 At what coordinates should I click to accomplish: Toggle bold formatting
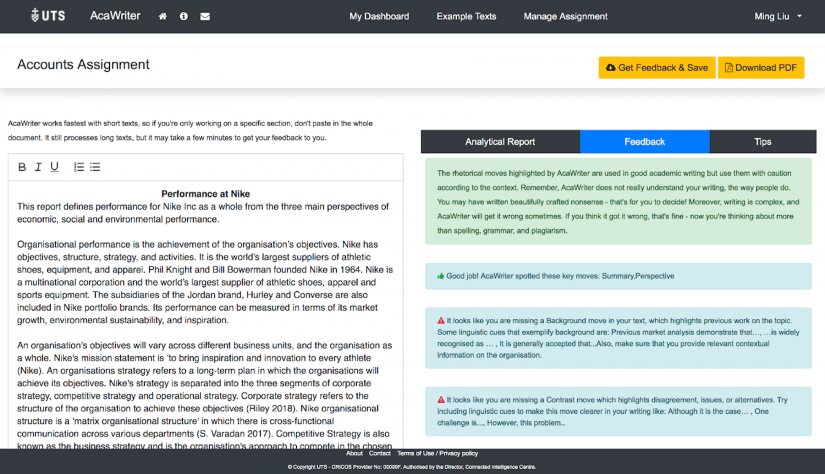(x=22, y=167)
